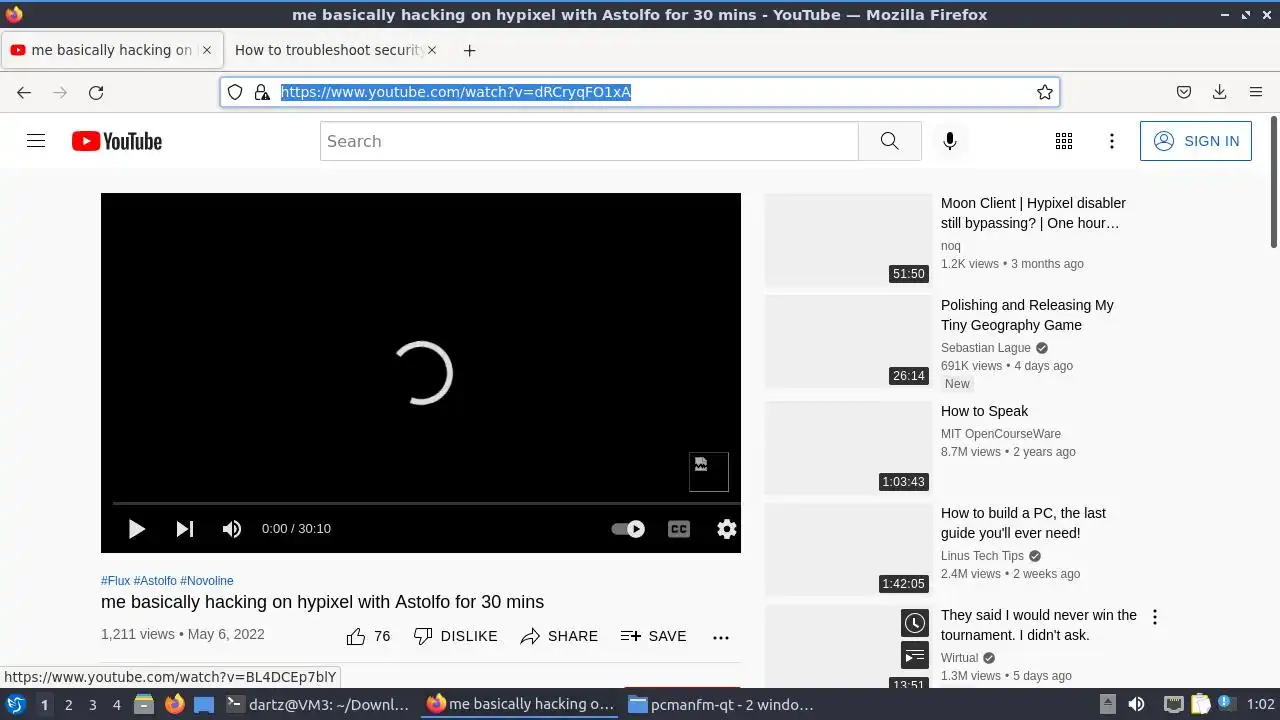Toggle closed captions
The height and width of the screenshot is (720, 1280).
(679, 529)
